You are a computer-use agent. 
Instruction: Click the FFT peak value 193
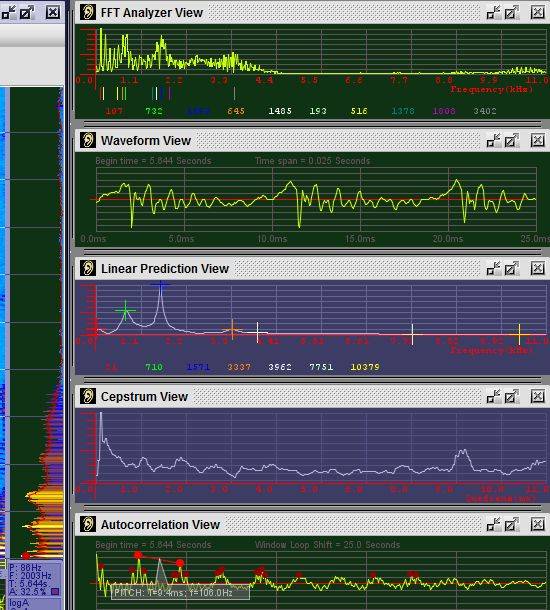318,111
